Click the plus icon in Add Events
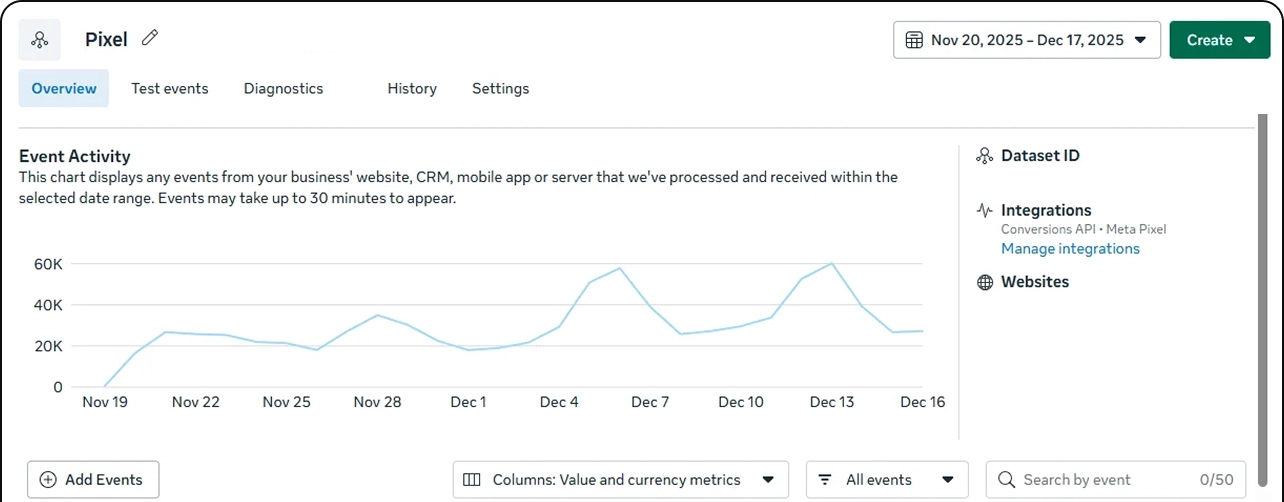 (x=48, y=480)
